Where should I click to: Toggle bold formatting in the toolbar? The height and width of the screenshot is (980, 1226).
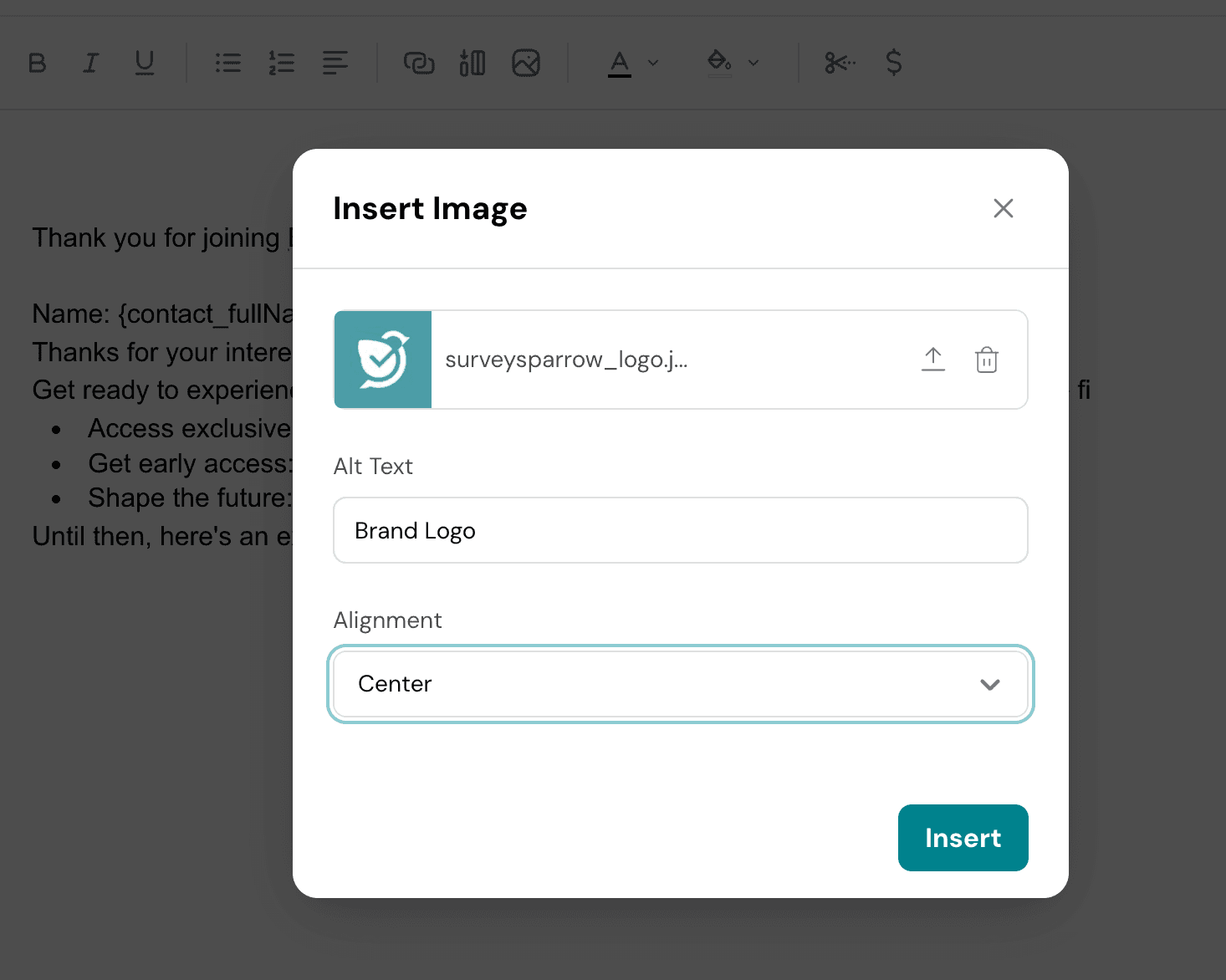click(x=38, y=63)
